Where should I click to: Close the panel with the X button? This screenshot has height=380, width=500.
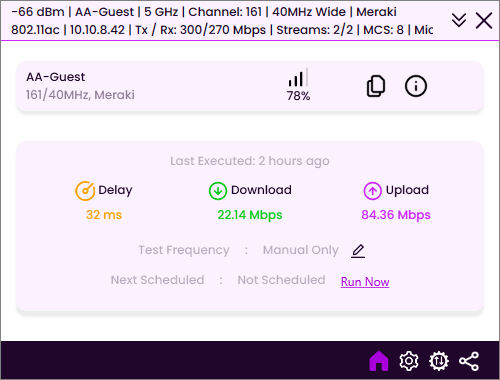tap(484, 21)
